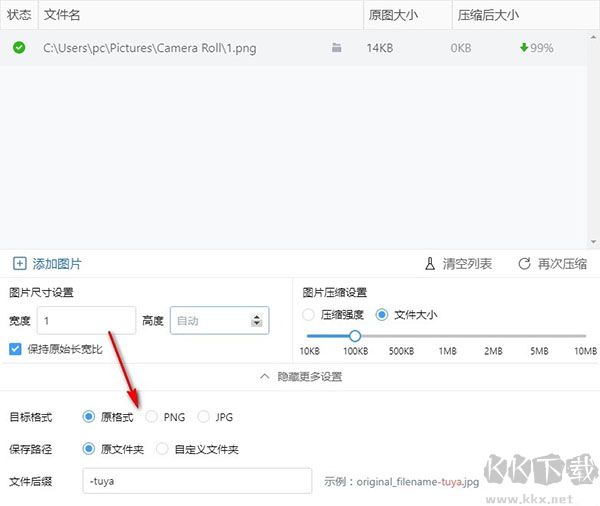Click the 99% reduction value

point(541,48)
